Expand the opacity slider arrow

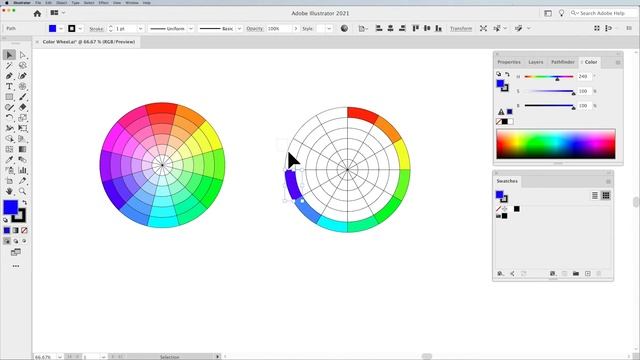pos(296,29)
